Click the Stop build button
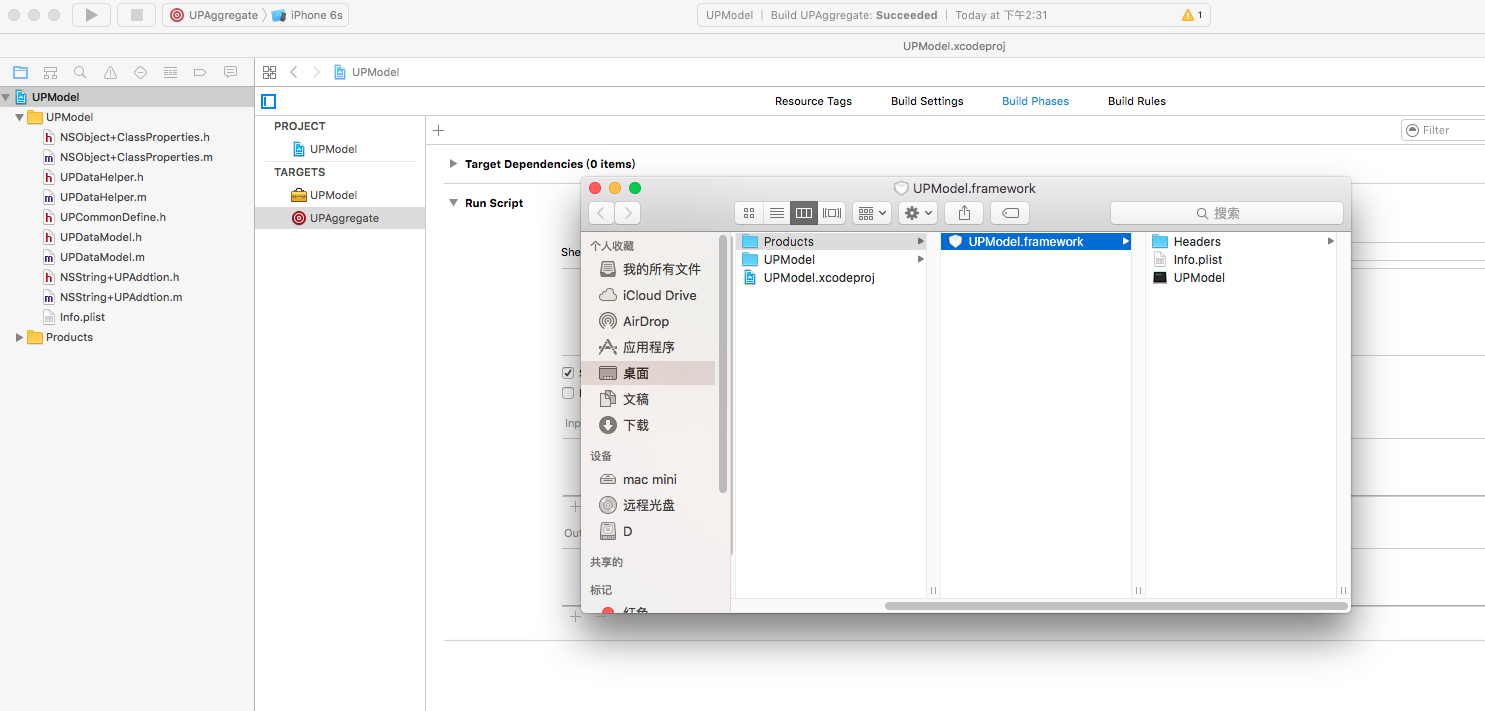Screen dimensions: 1485x711 tap(136, 15)
